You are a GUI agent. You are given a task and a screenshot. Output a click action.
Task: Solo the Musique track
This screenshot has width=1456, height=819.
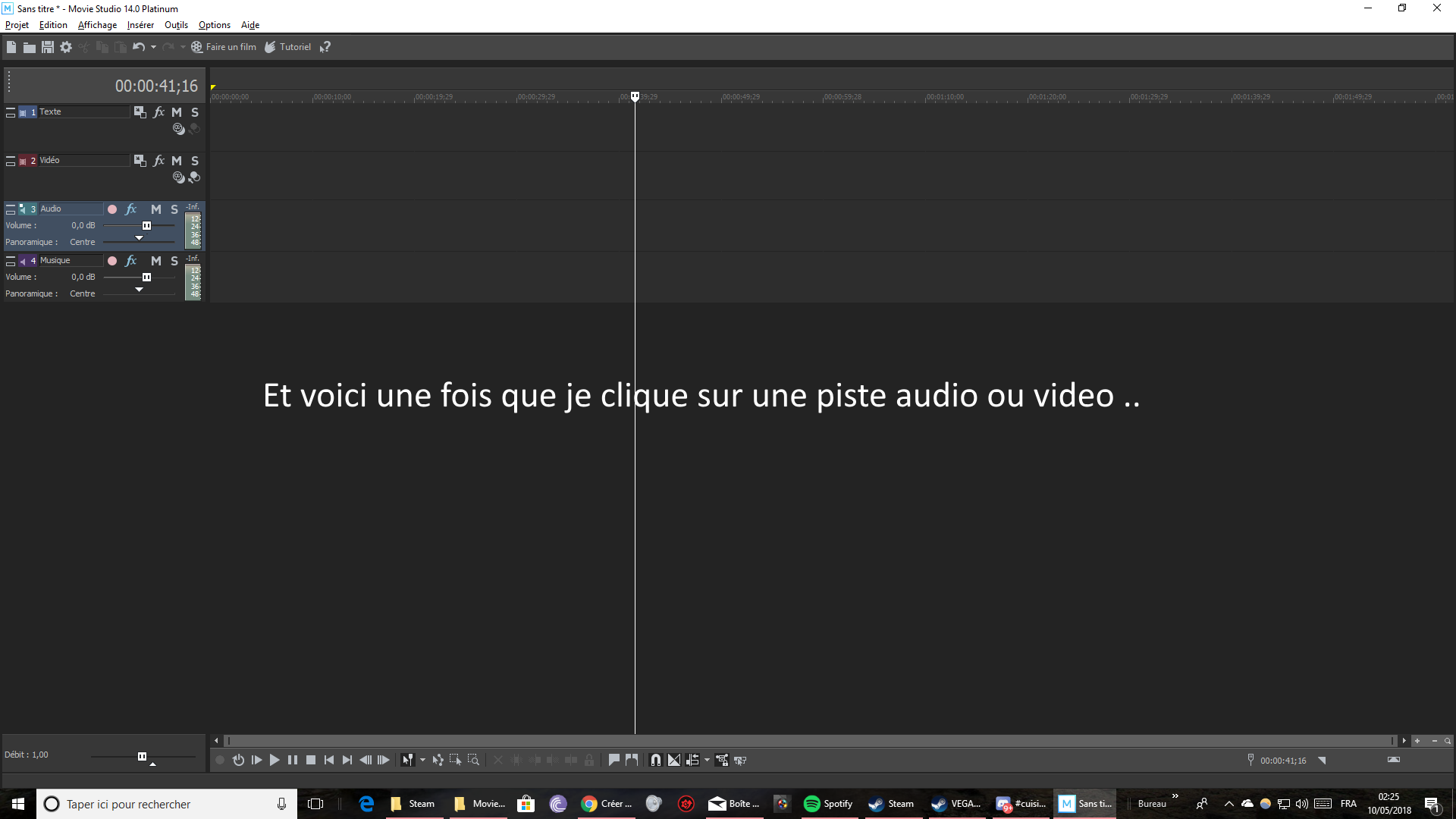(x=174, y=261)
